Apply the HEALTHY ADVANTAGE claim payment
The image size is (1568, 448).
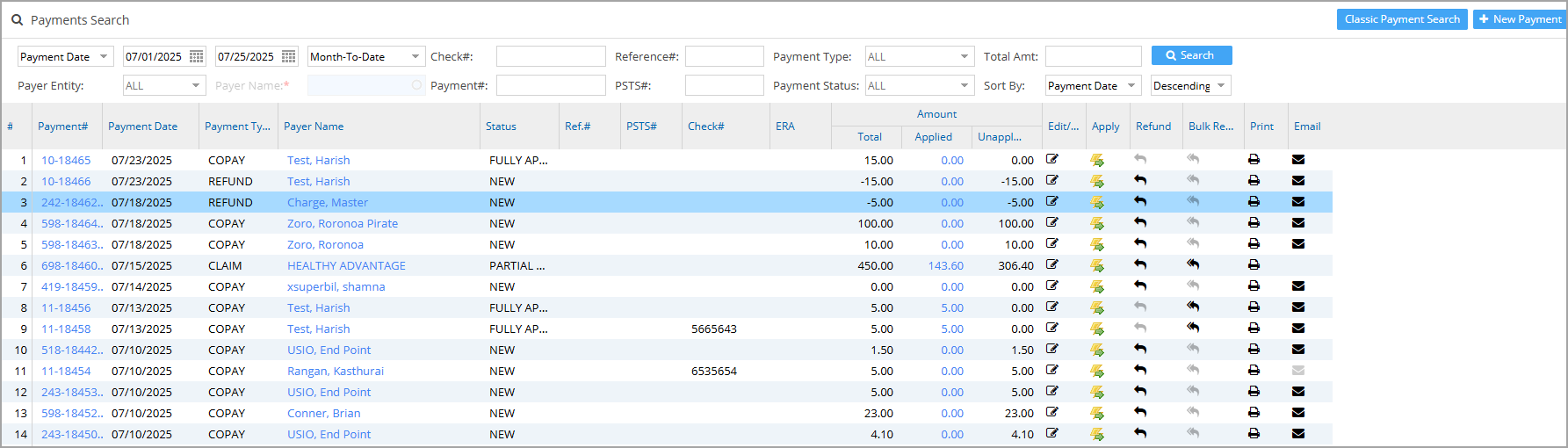(x=1097, y=265)
